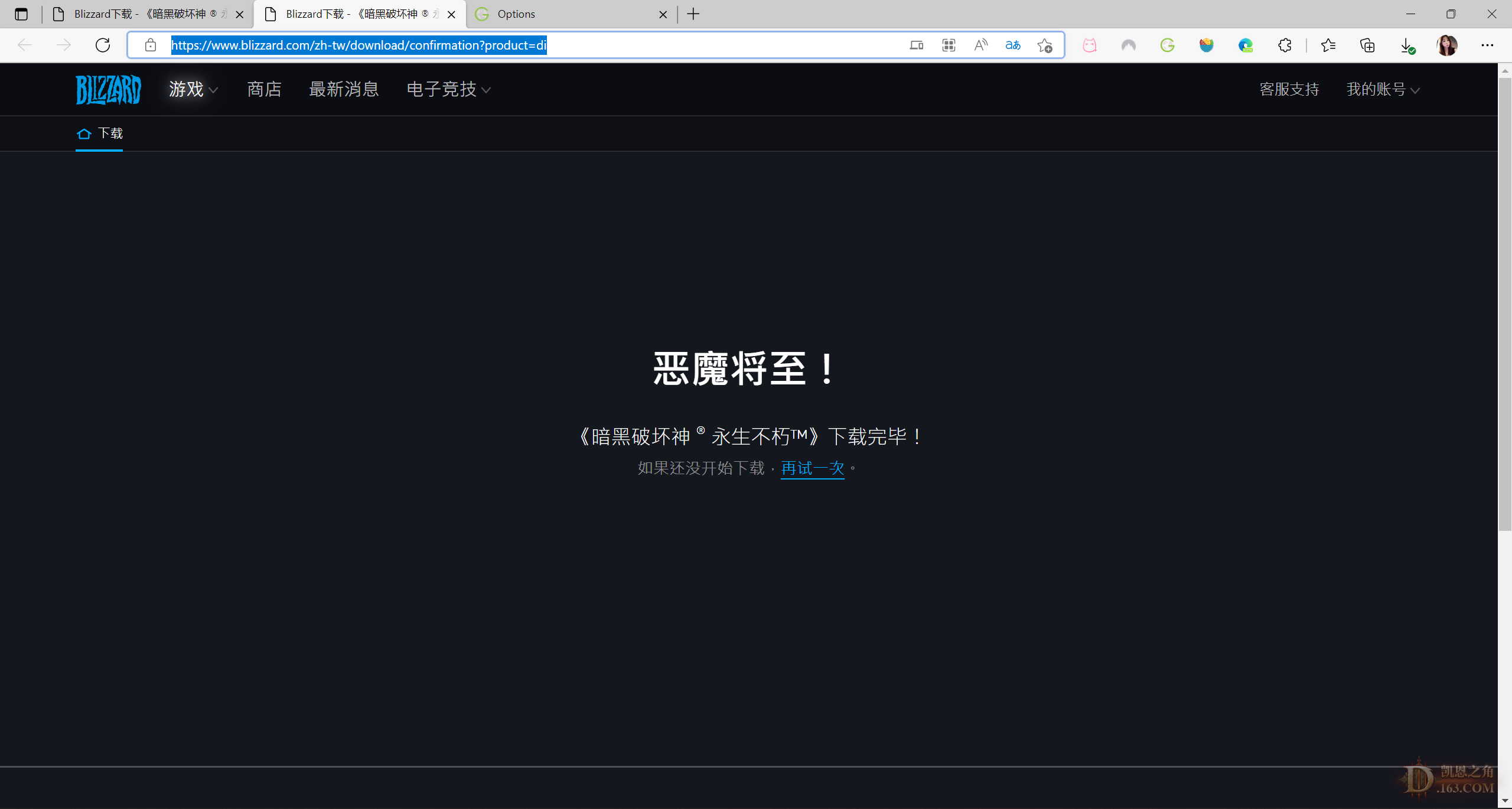Expand the 游戏 dropdown menu

[192, 90]
